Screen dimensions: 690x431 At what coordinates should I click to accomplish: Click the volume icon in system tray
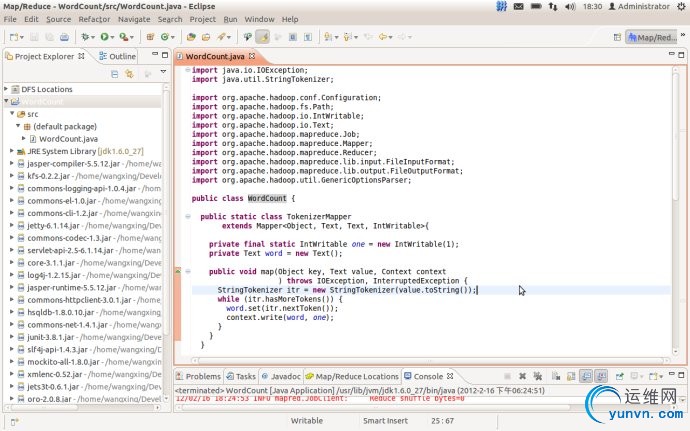tap(570, 7)
